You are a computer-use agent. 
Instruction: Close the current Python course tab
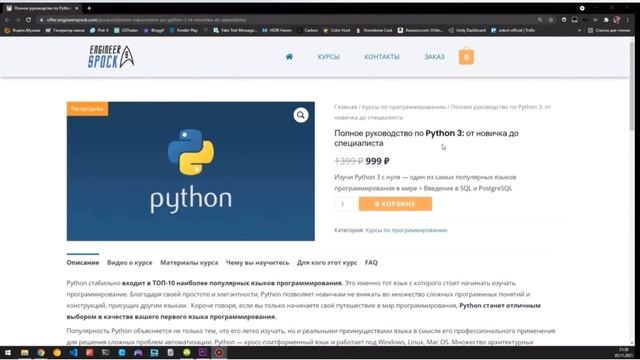pyautogui.click(x=76, y=8)
